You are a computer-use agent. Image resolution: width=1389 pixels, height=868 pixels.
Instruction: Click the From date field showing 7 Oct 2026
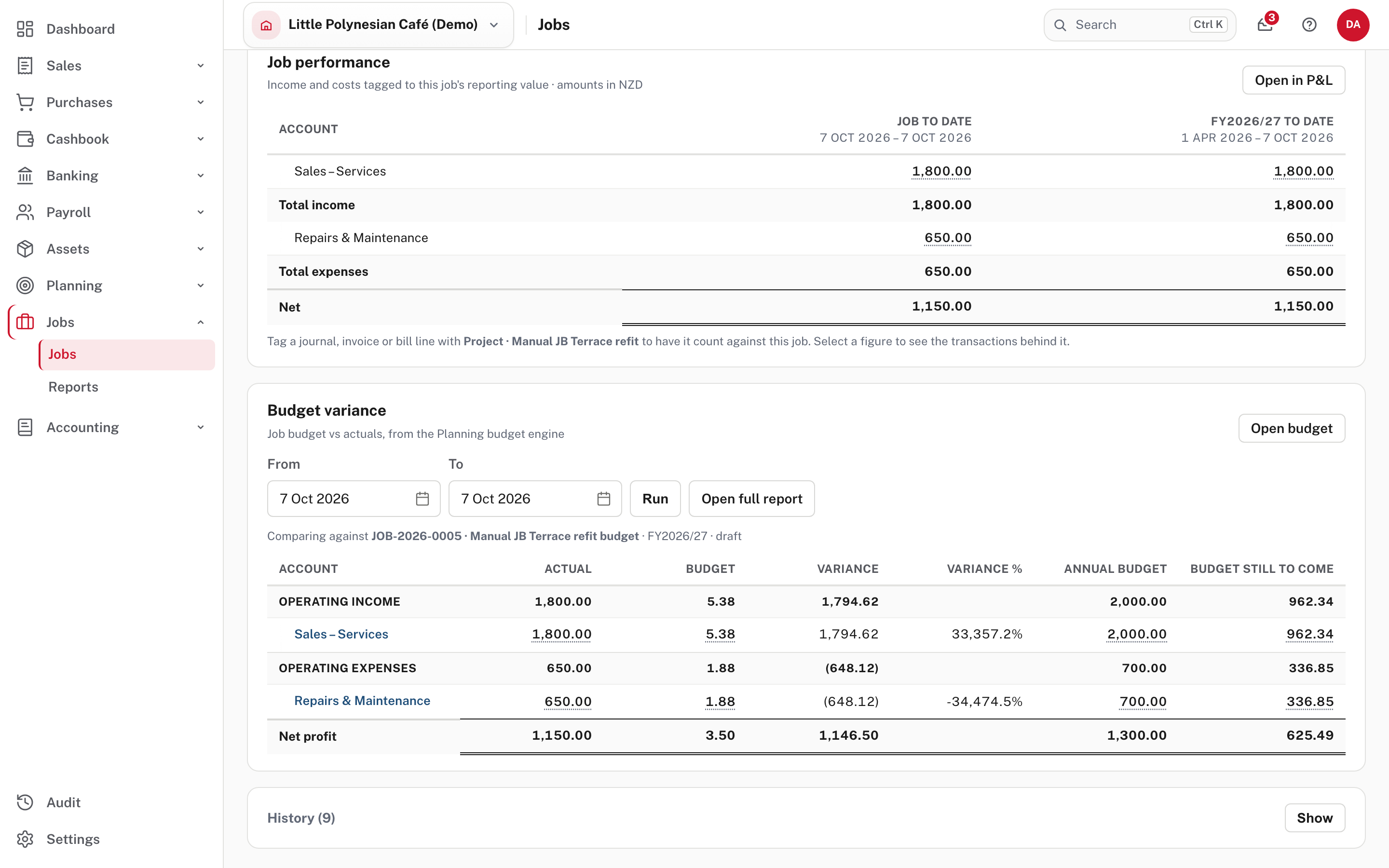click(354, 498)
